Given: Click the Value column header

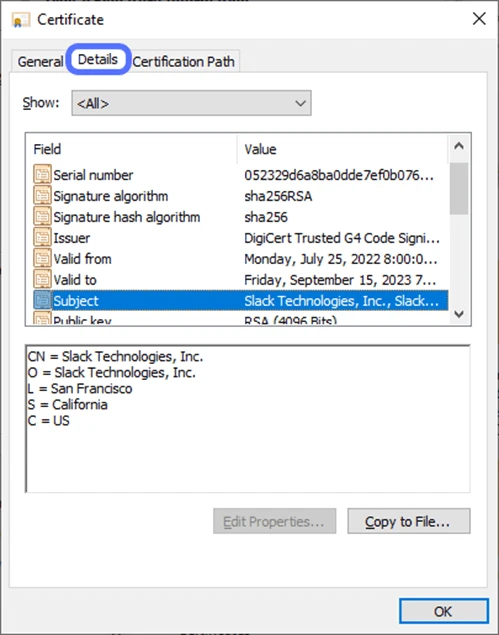Looking at the screenshot, I should [343, 149].
